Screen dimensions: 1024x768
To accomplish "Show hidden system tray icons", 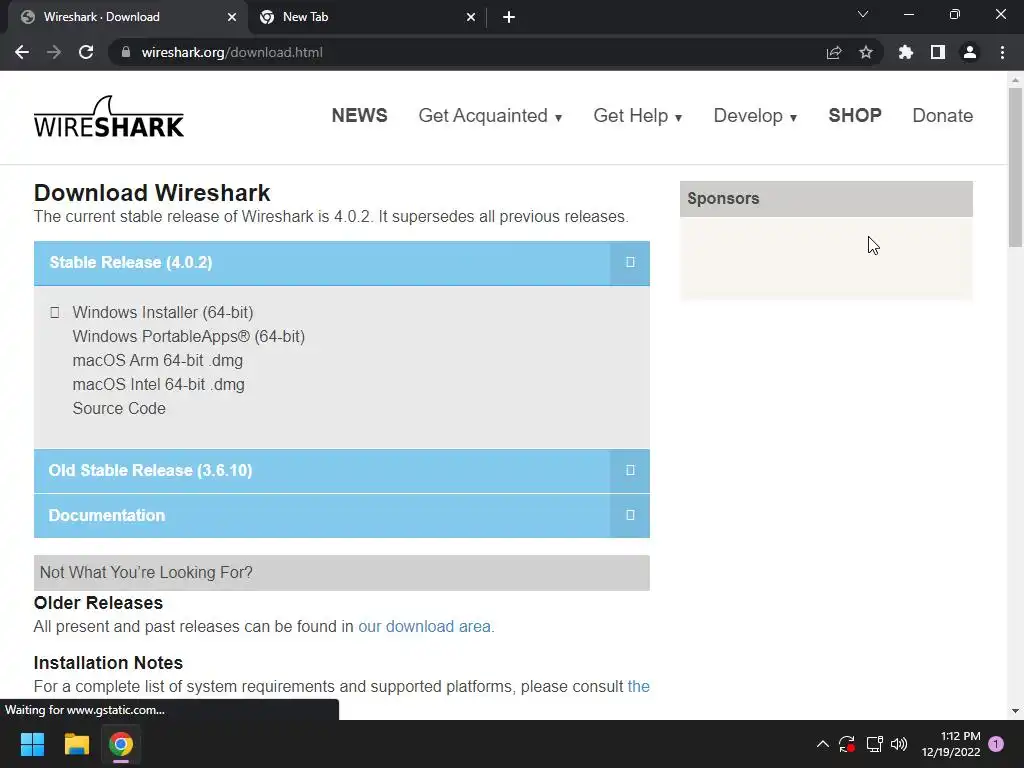I will pos(823,744).
